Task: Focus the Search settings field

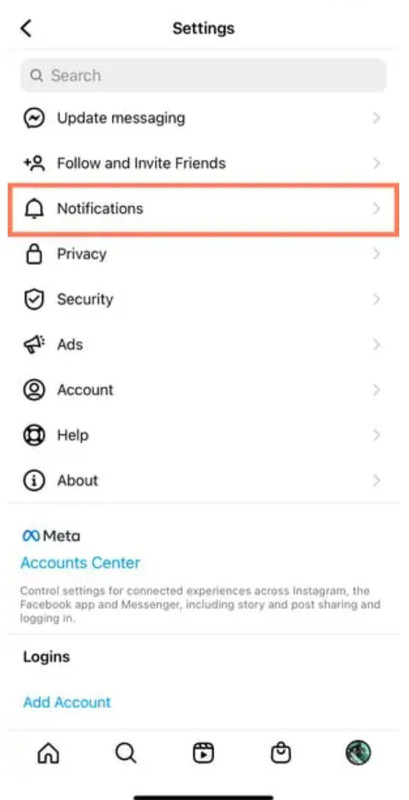Action: pyautogui.click(x=203, y=76)
